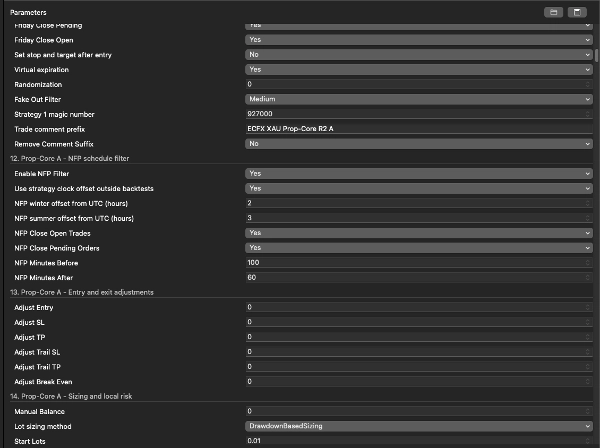Click the NFP summer offset stepper

(x=588, y=218)
